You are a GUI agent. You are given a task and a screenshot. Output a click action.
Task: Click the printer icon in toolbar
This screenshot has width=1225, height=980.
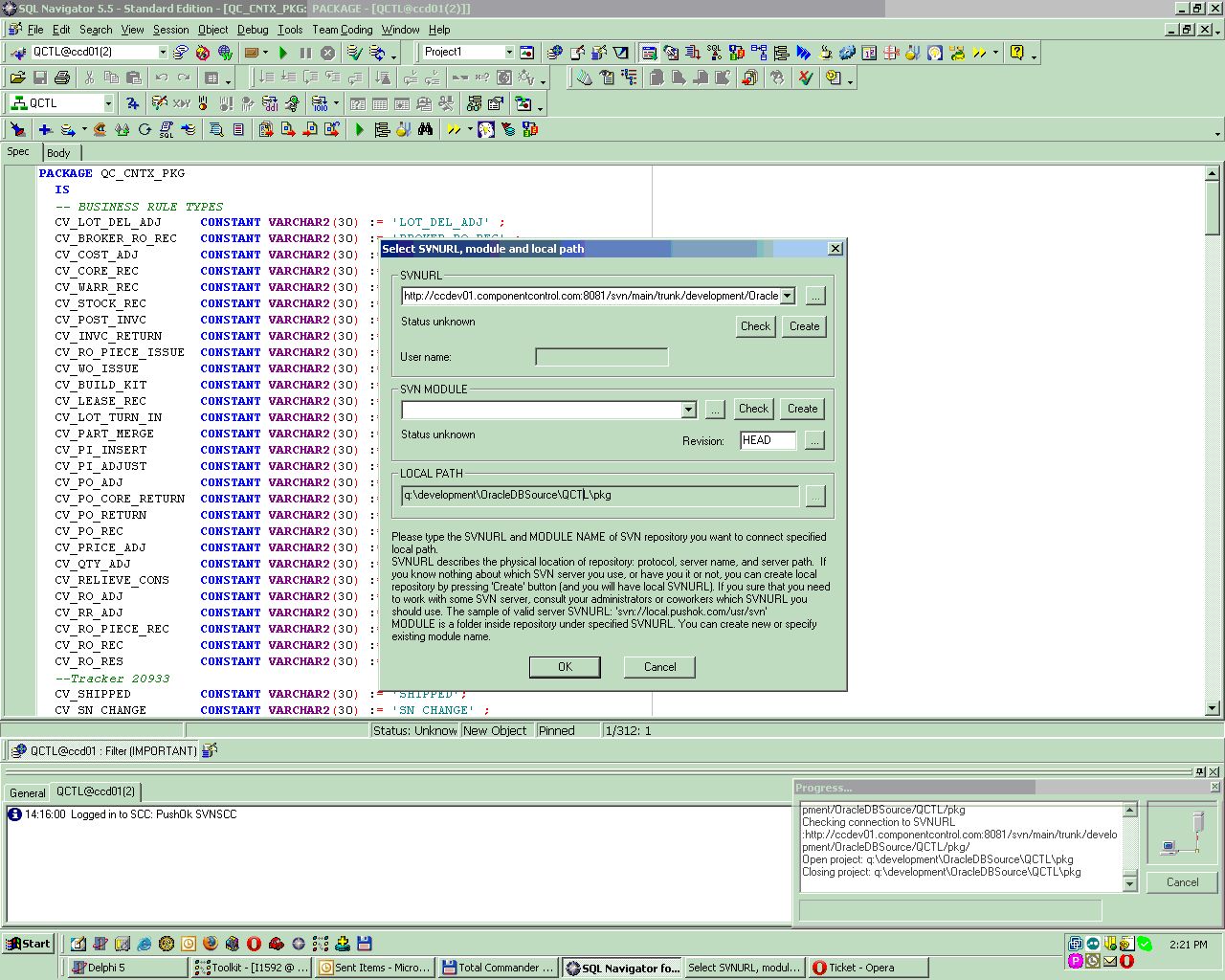[x=62, y=78]
